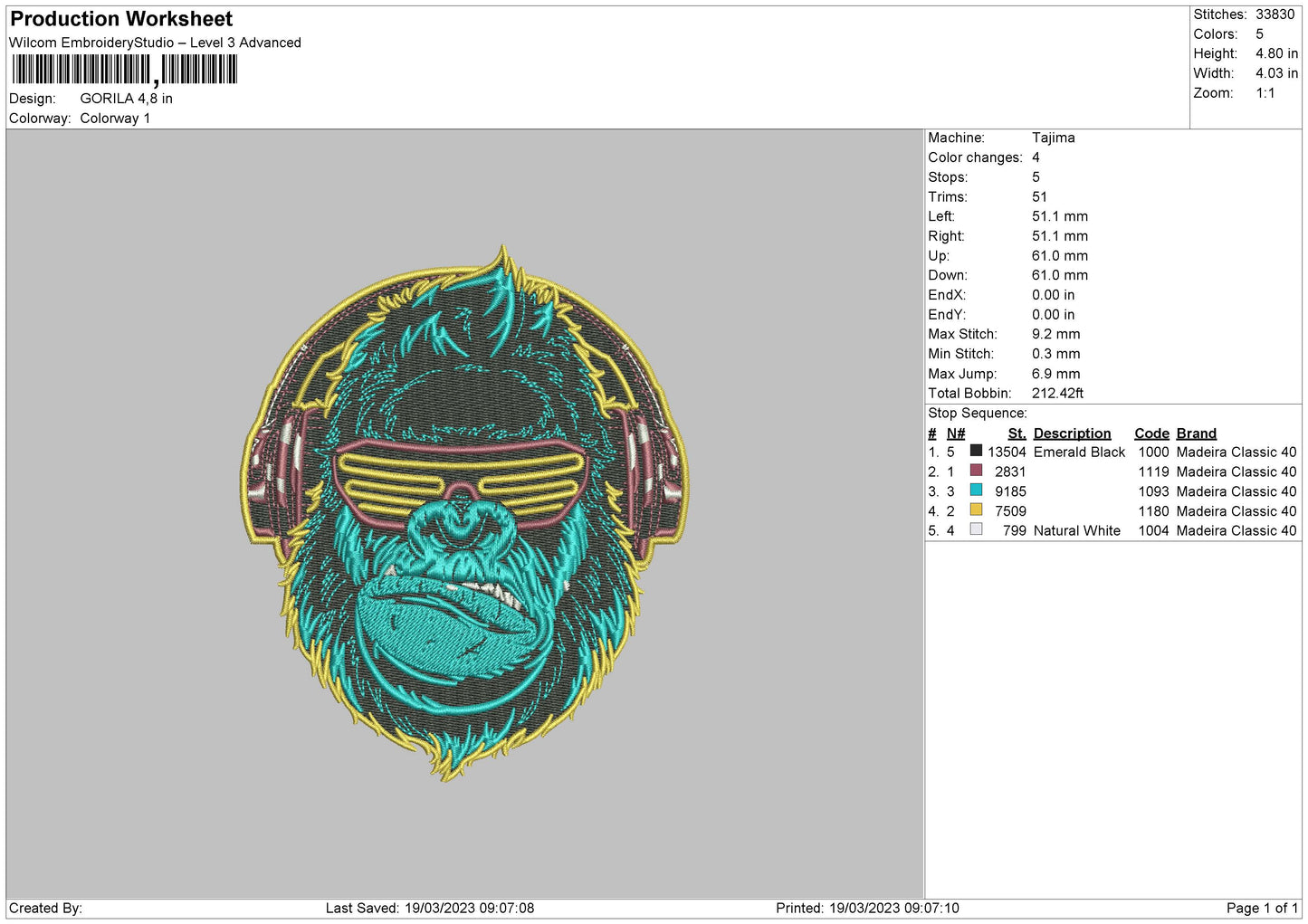Screen dimensions: 1308x924
Task: Click the 'Colorway 1' value
Action: [115, 119]
